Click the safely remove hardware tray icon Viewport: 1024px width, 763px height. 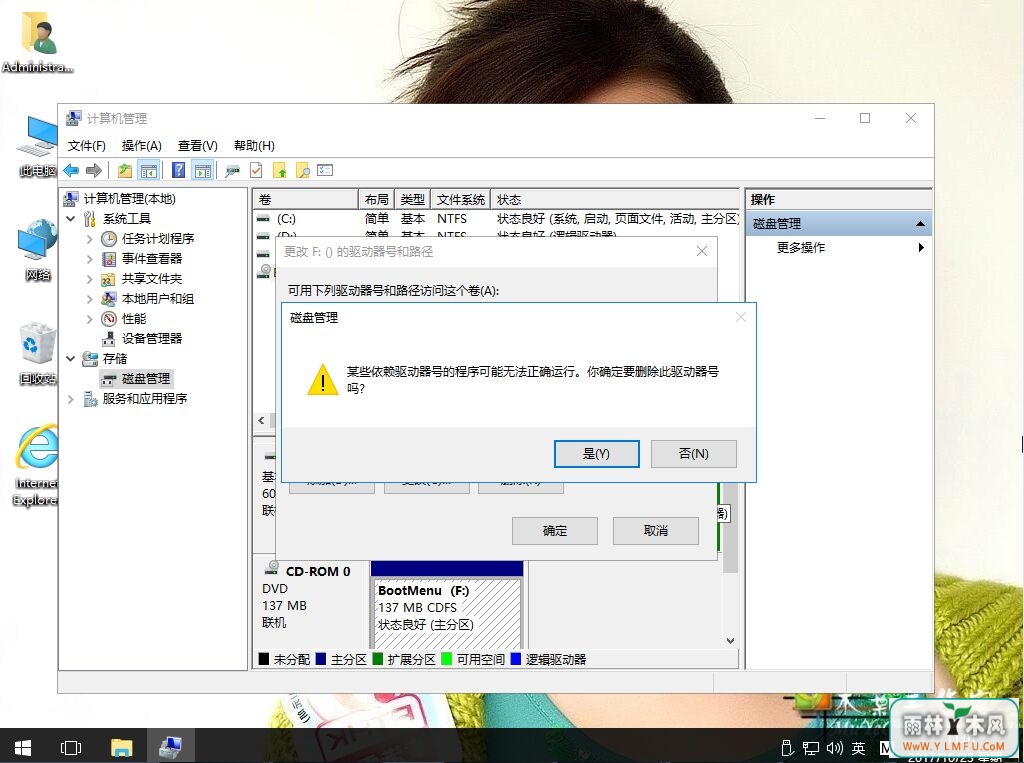coord(788,747)
